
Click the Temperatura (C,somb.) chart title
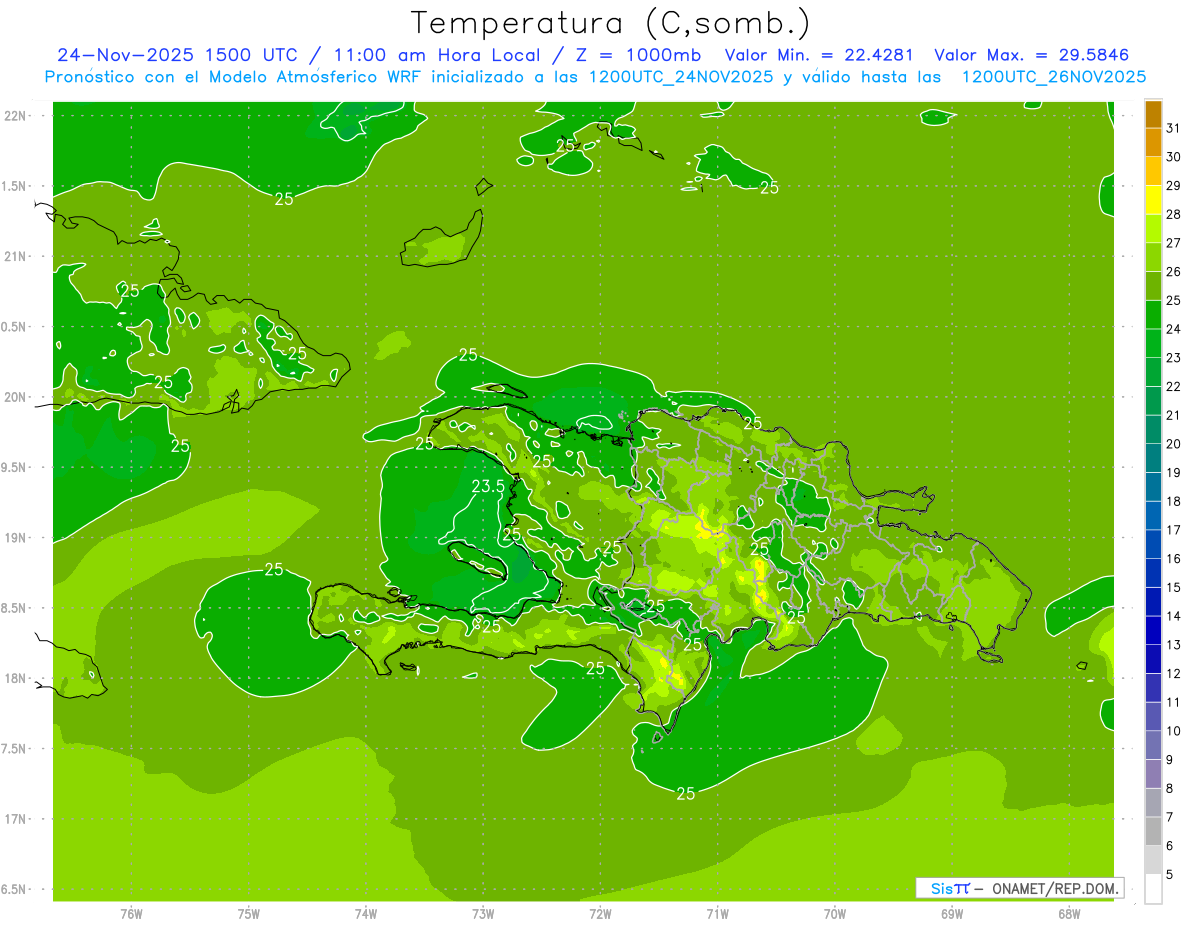(x=610, y=23)
